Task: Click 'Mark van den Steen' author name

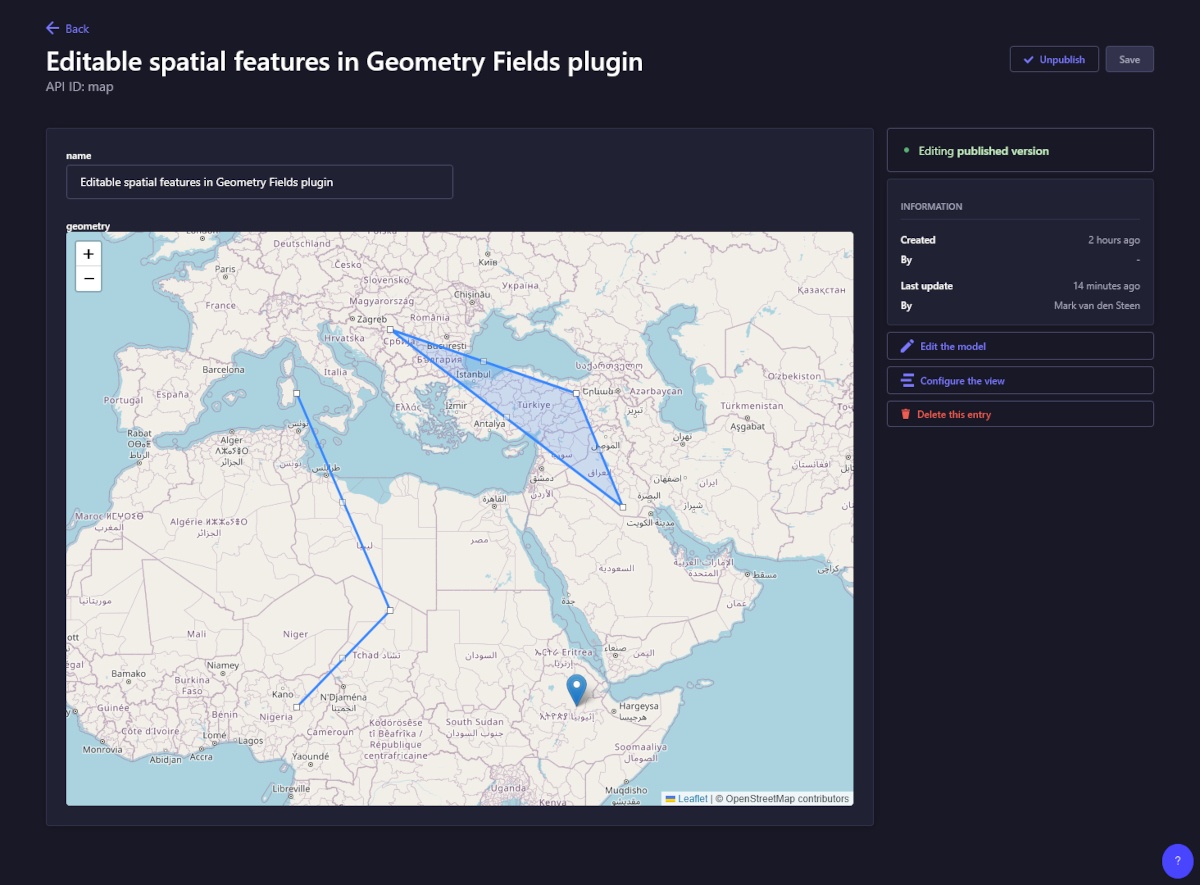Action: (1096, 306)
